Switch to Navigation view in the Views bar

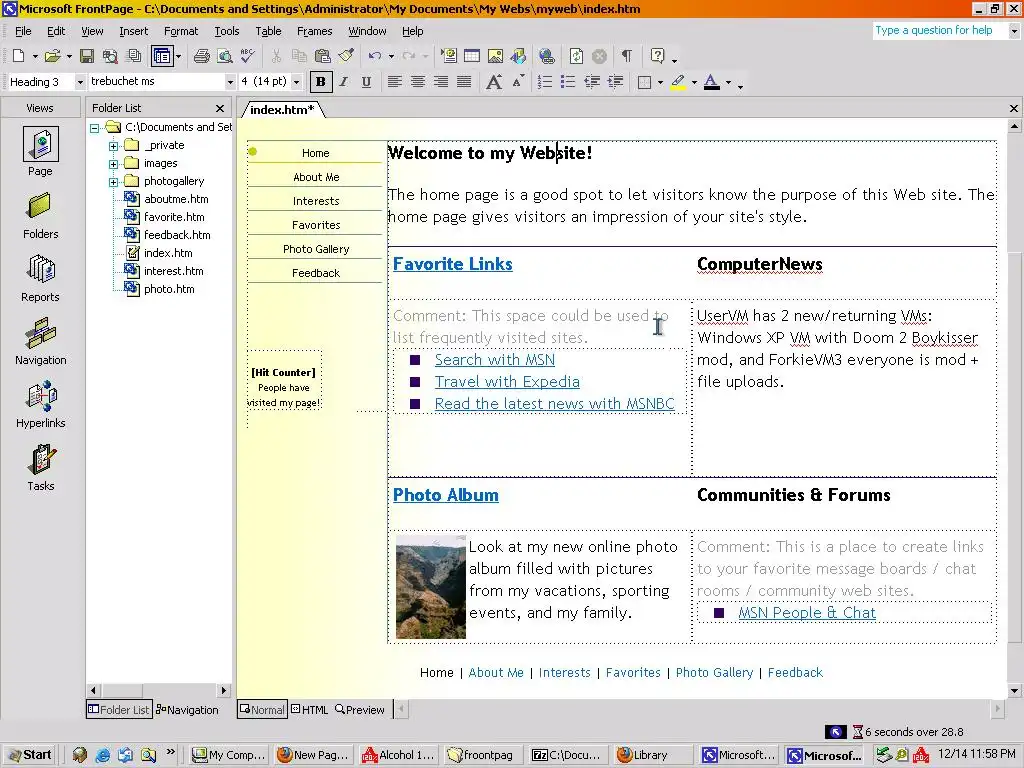pyautogui.click(x=40, y=342)
